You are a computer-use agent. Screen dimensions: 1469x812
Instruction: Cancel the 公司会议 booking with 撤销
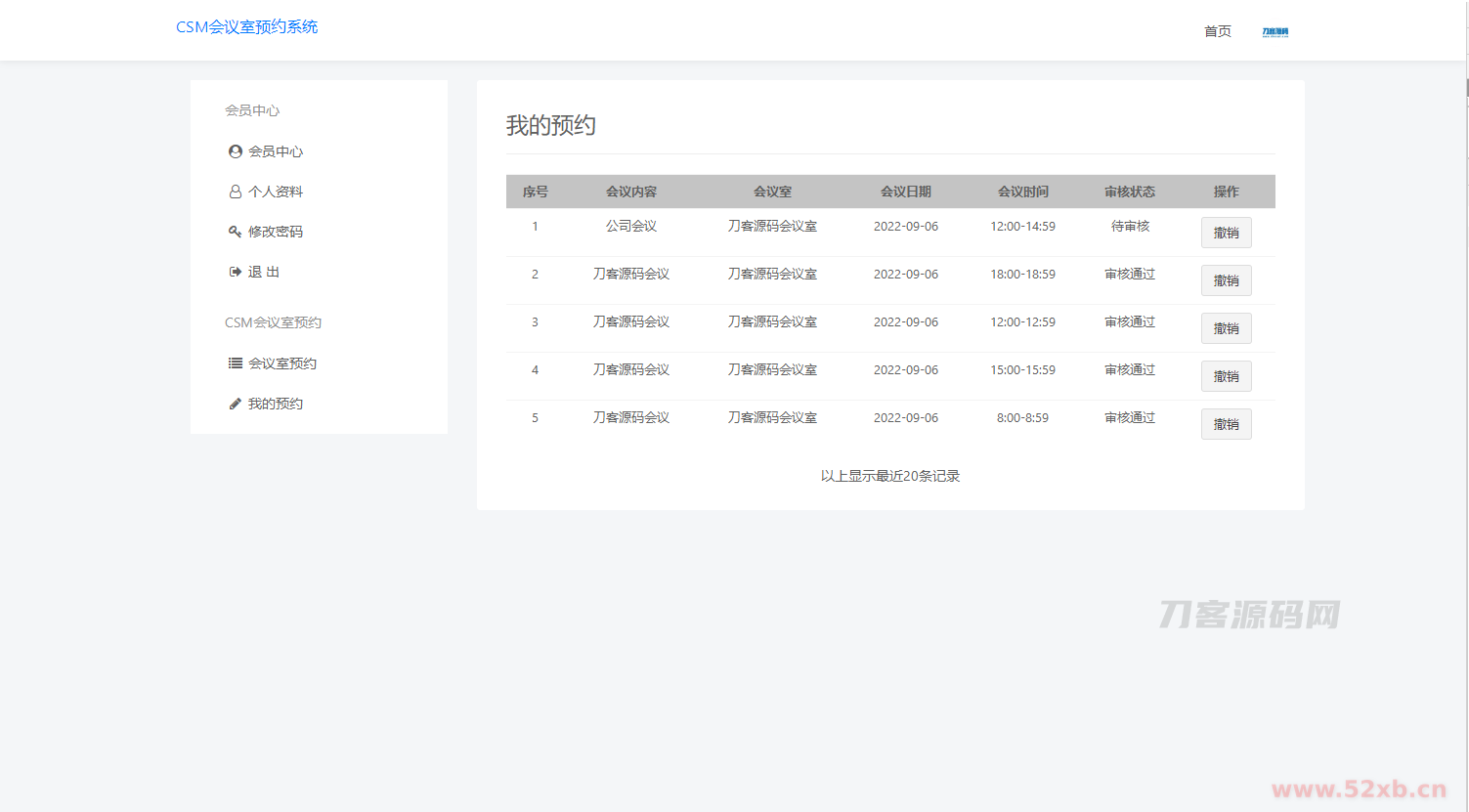1226,233
